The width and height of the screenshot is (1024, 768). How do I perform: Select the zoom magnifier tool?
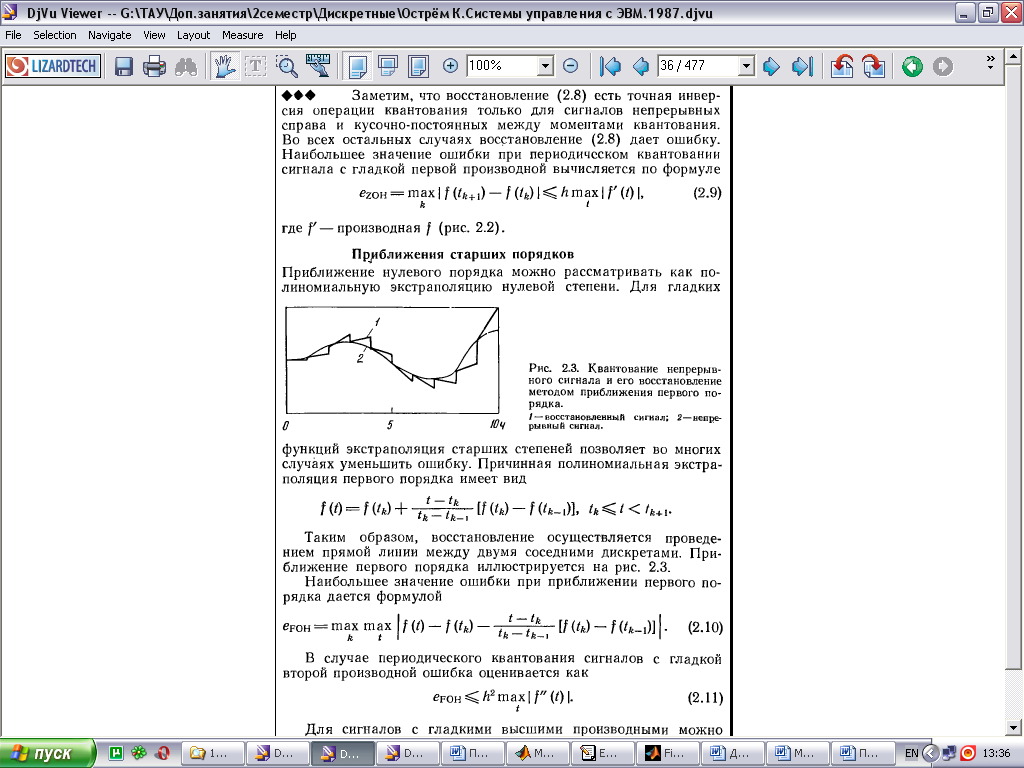tap(286, 66)
